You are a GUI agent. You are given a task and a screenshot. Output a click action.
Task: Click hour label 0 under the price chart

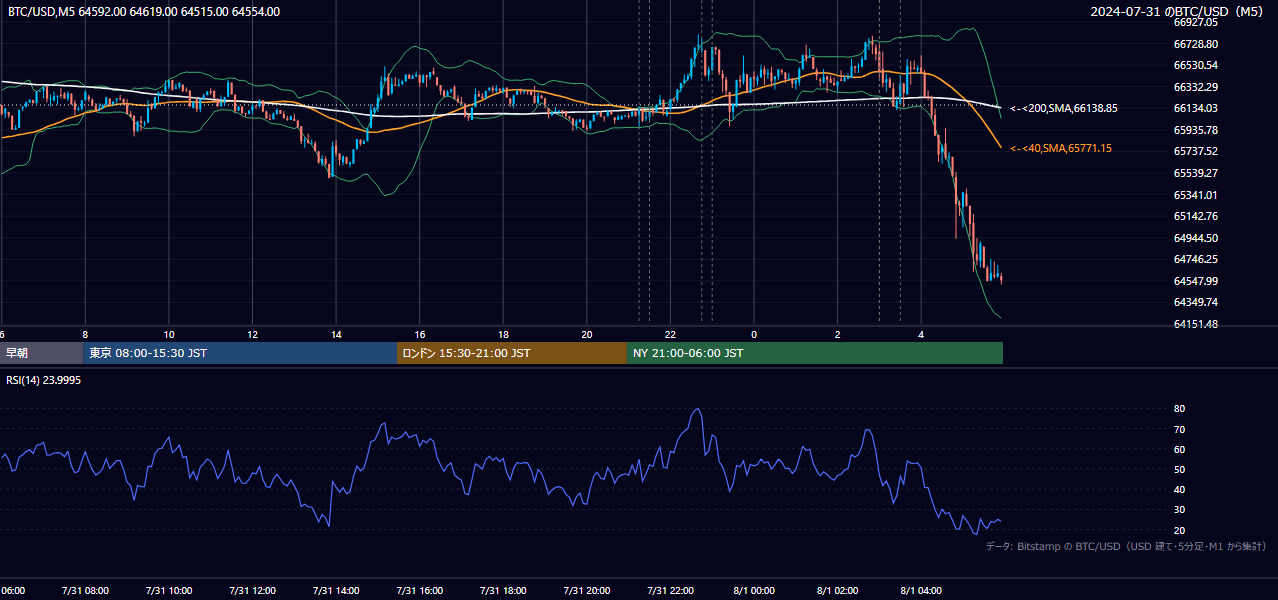pos(754,334)
